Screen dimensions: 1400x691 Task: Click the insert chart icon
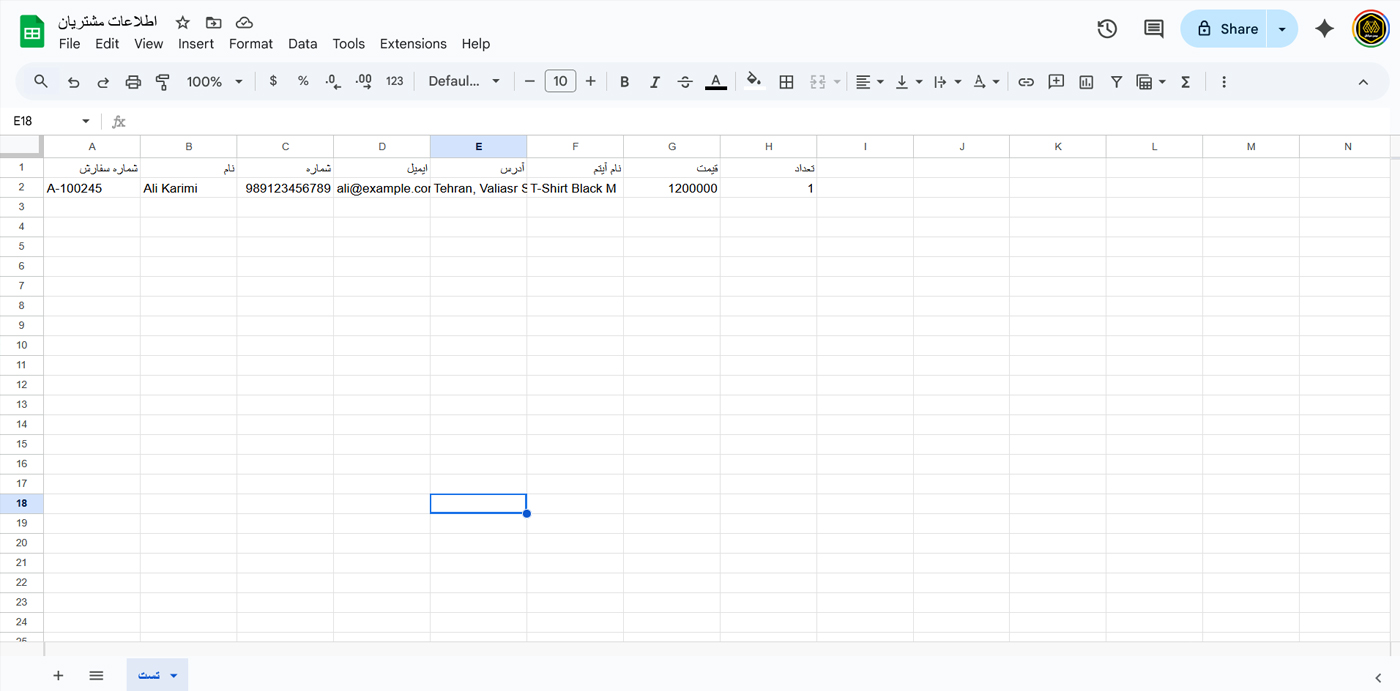(x=1086, y=82)
